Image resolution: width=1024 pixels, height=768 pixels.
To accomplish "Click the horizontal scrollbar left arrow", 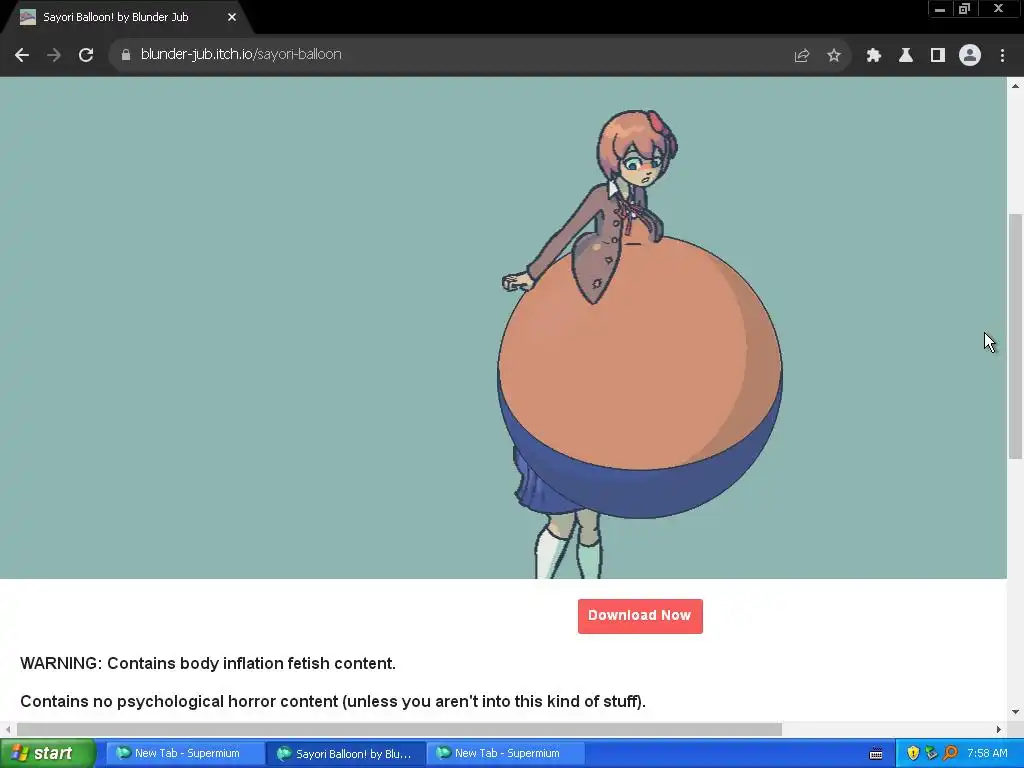I will coord(8,729).
